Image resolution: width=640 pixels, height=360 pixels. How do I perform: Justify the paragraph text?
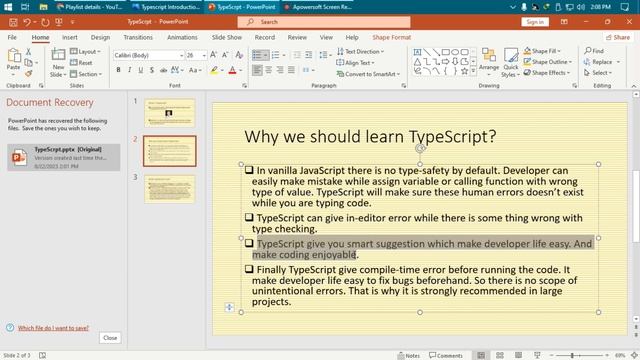(291, 70)
